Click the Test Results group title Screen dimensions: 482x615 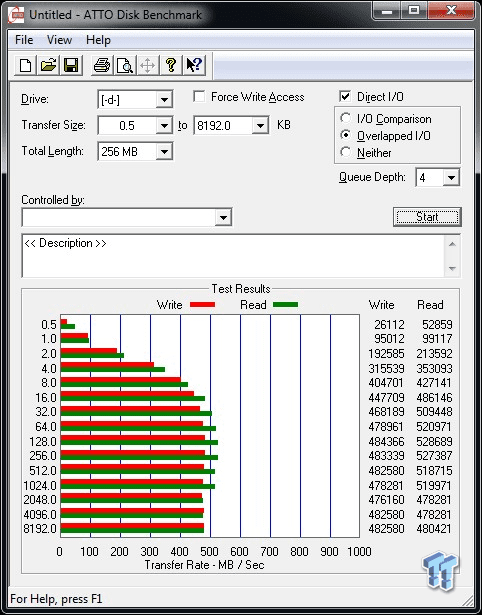pos(241,289)
